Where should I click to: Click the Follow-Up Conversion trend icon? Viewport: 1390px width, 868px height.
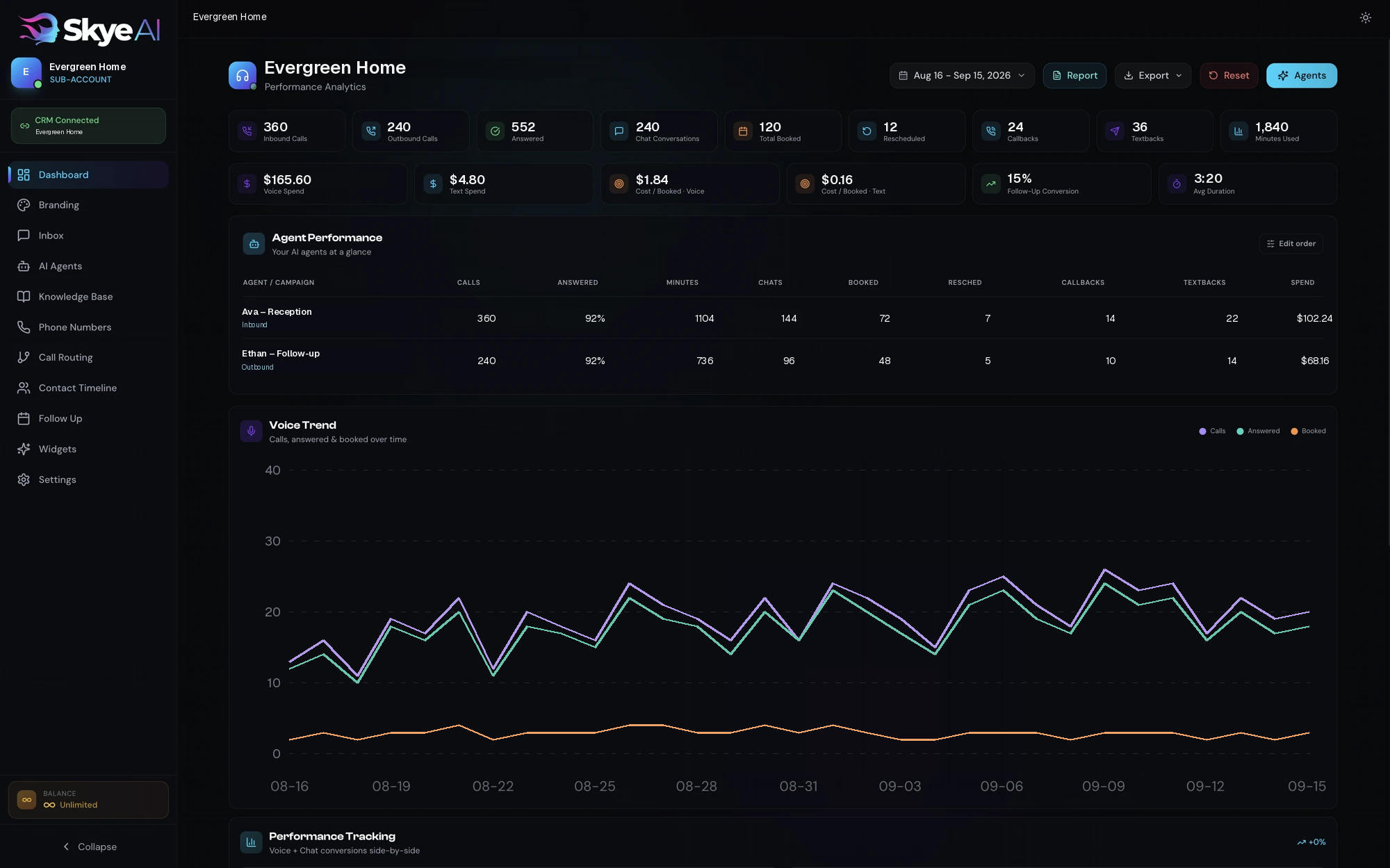tap(991, 183)
